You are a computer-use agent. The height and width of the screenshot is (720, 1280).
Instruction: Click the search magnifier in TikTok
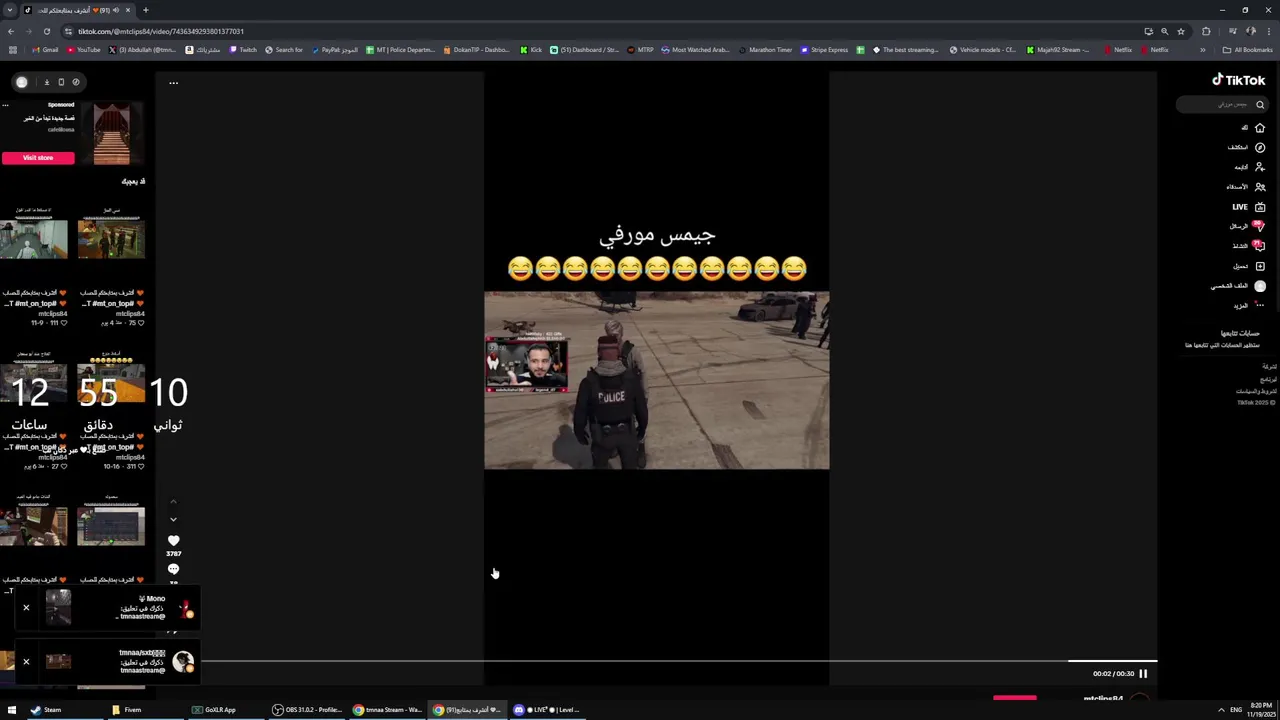pyautogui.click(x=1259, y=104)
